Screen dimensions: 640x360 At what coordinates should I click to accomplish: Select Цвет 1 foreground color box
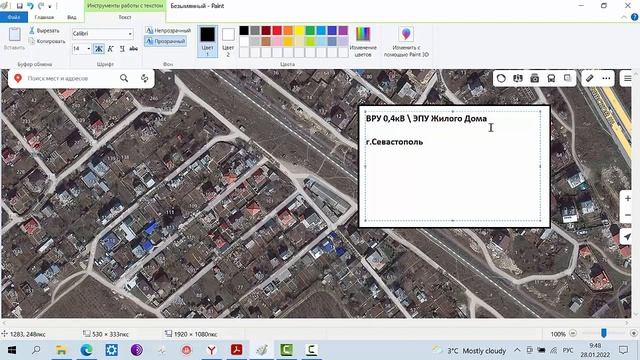pyautogui.click(x=207, y=41)
